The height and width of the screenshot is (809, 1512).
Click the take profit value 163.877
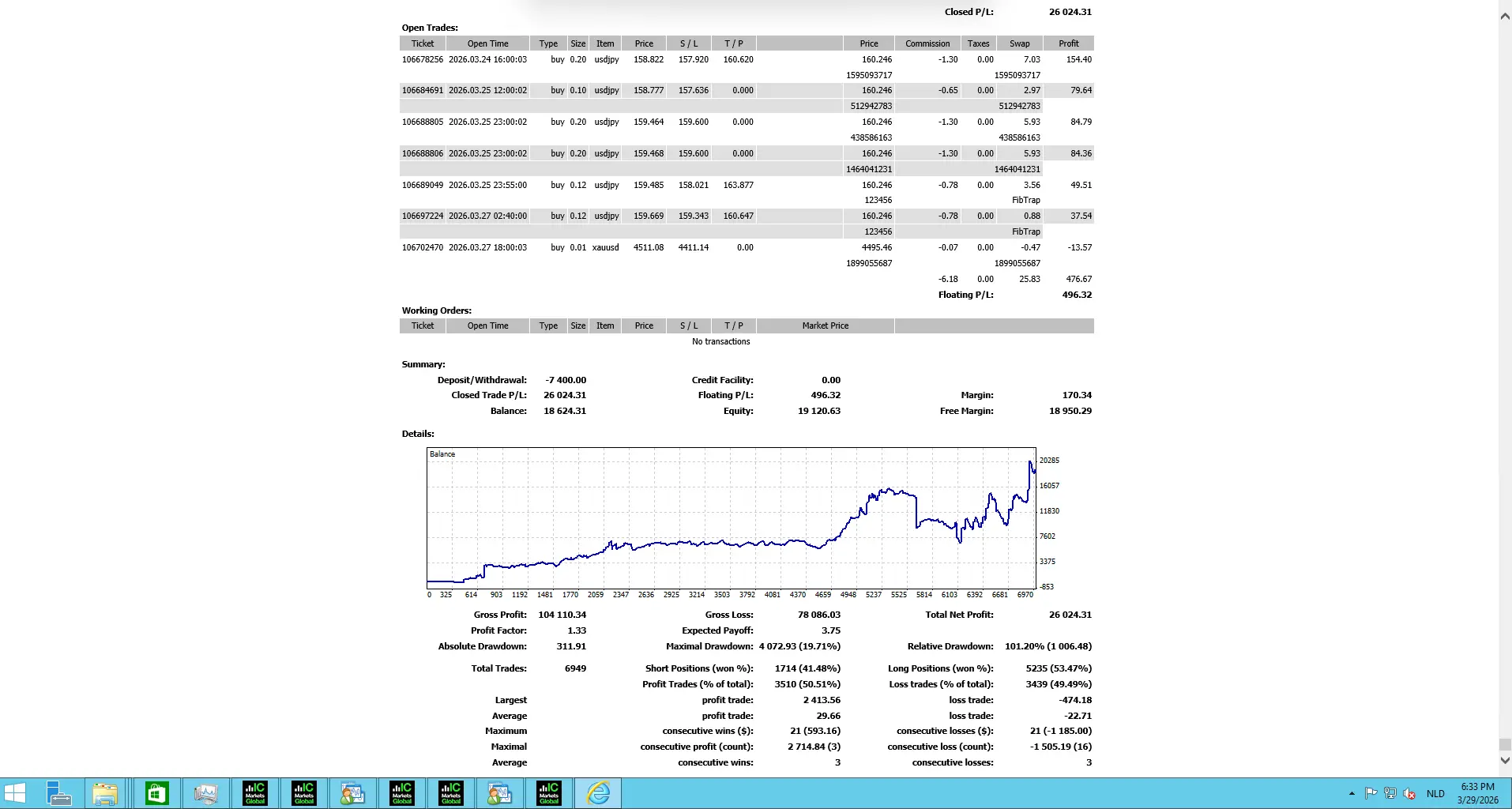[738, 185]
